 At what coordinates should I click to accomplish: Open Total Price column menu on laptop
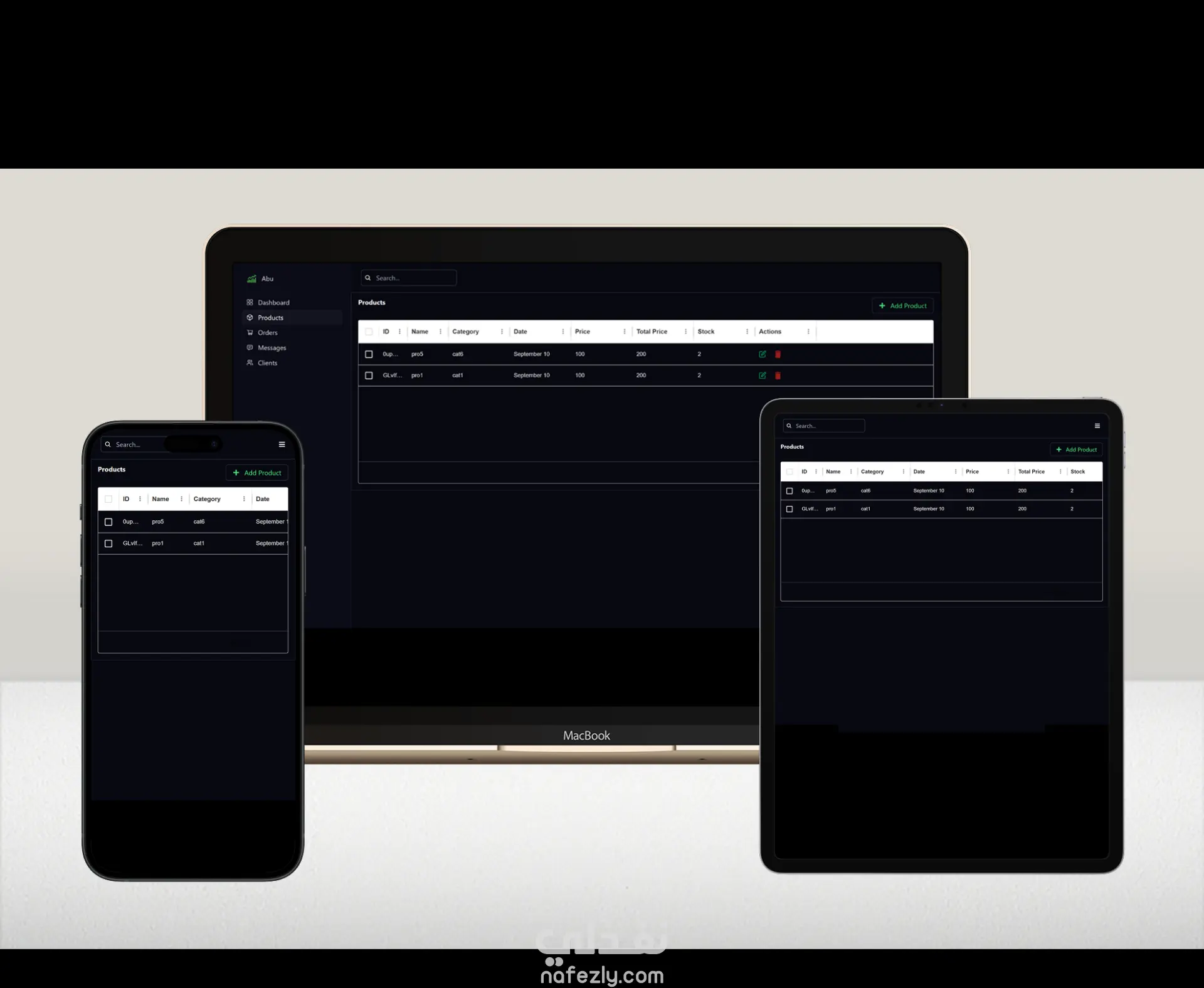(x=685, y=332)
